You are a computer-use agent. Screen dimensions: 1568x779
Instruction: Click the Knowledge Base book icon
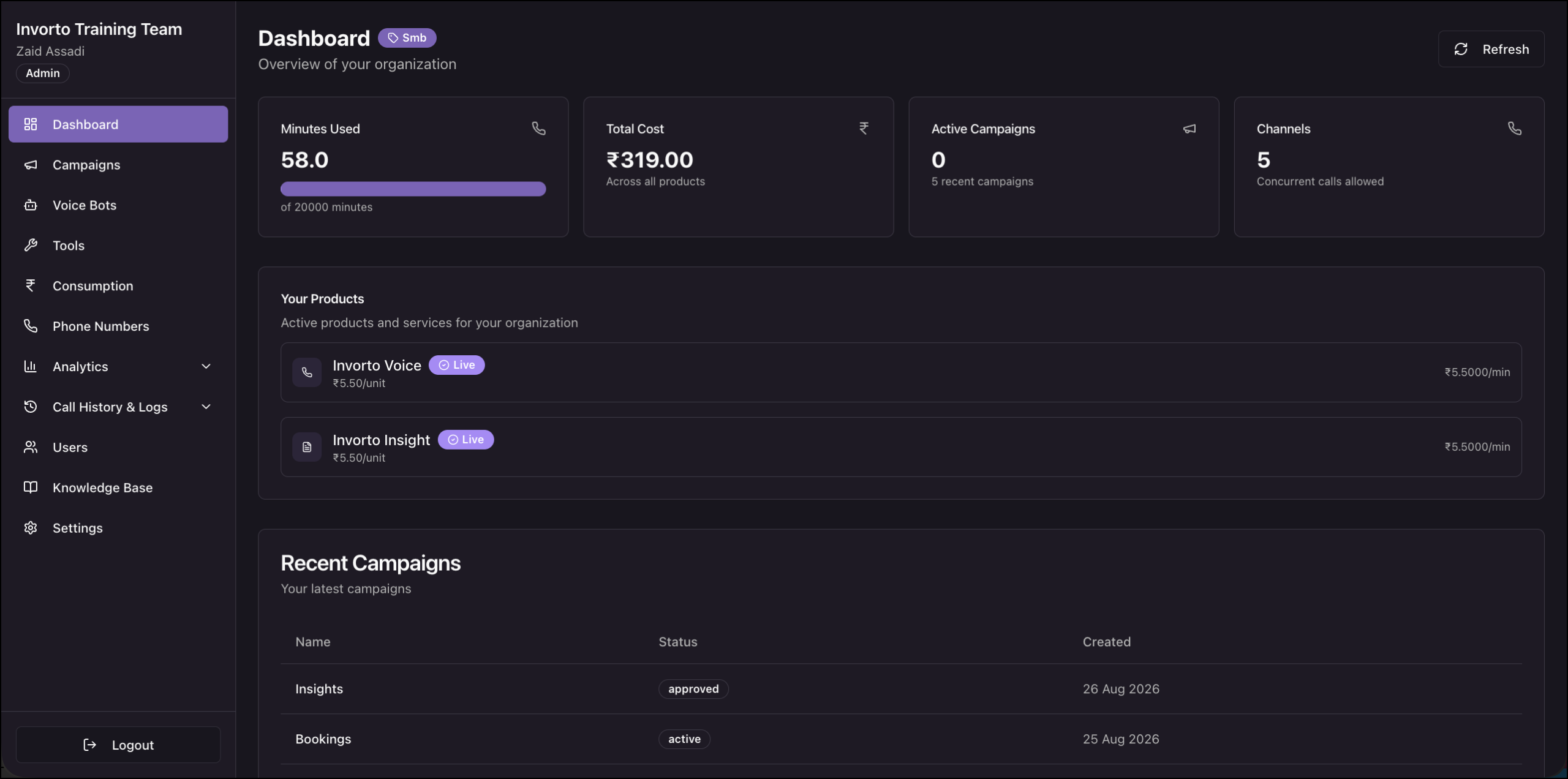tap(31, 487)
